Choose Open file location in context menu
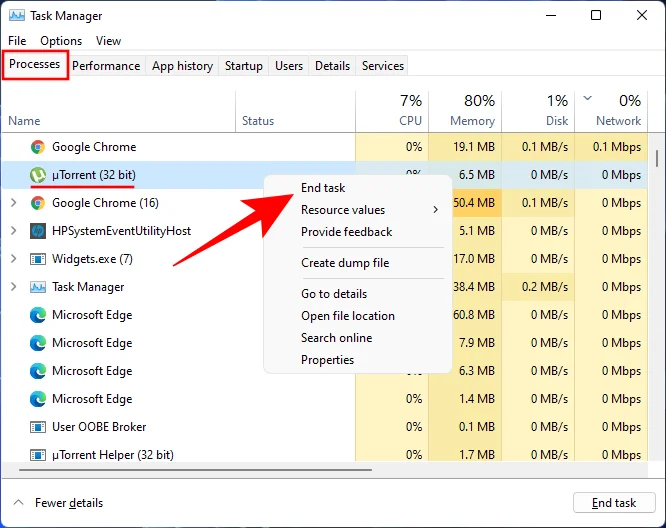Image resolution: width=666 pixels, height=528 pixels. [x=348, y=316]
